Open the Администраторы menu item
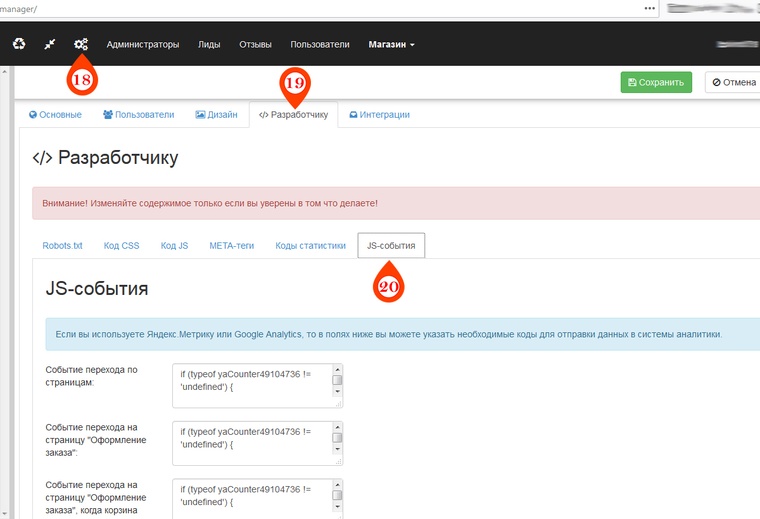This screenshot has height=519, width=760. click(x=143, y=44)
